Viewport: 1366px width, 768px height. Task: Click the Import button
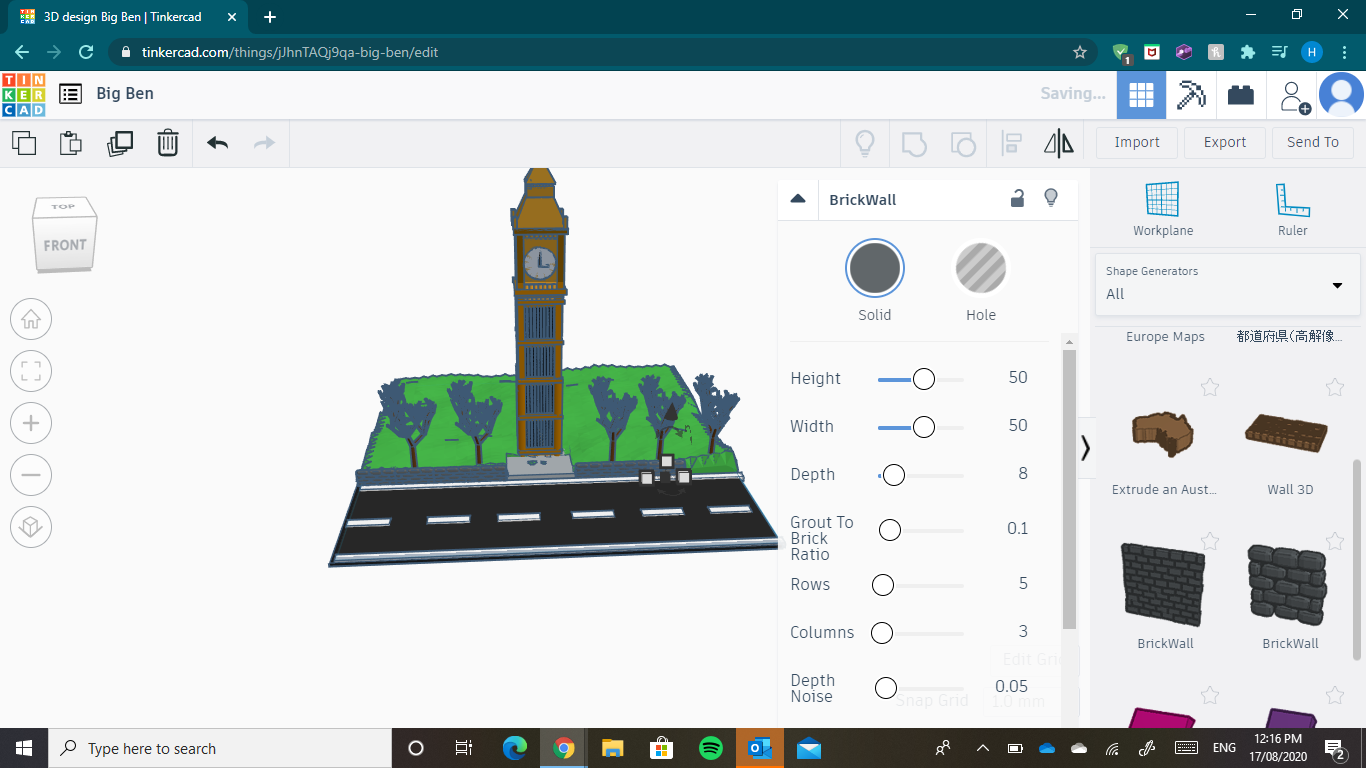[1137, 143]
